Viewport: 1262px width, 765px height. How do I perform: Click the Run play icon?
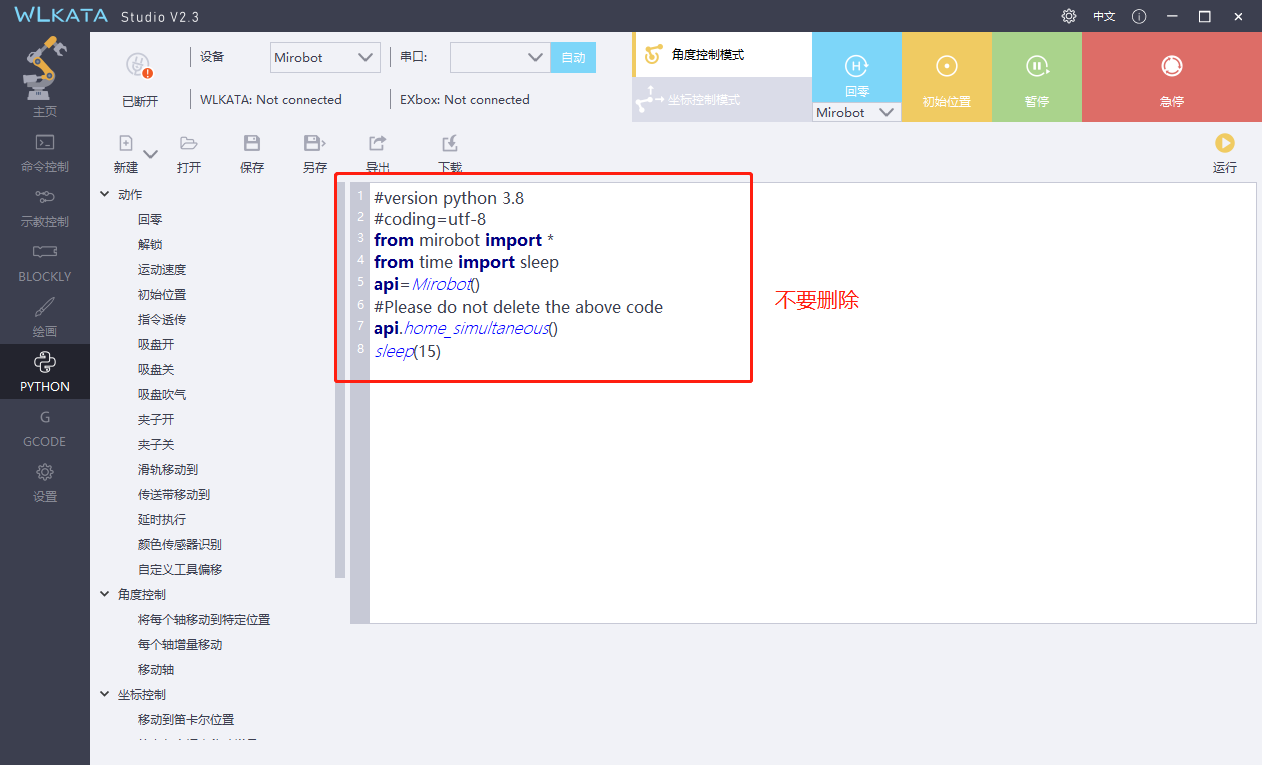1224,144
